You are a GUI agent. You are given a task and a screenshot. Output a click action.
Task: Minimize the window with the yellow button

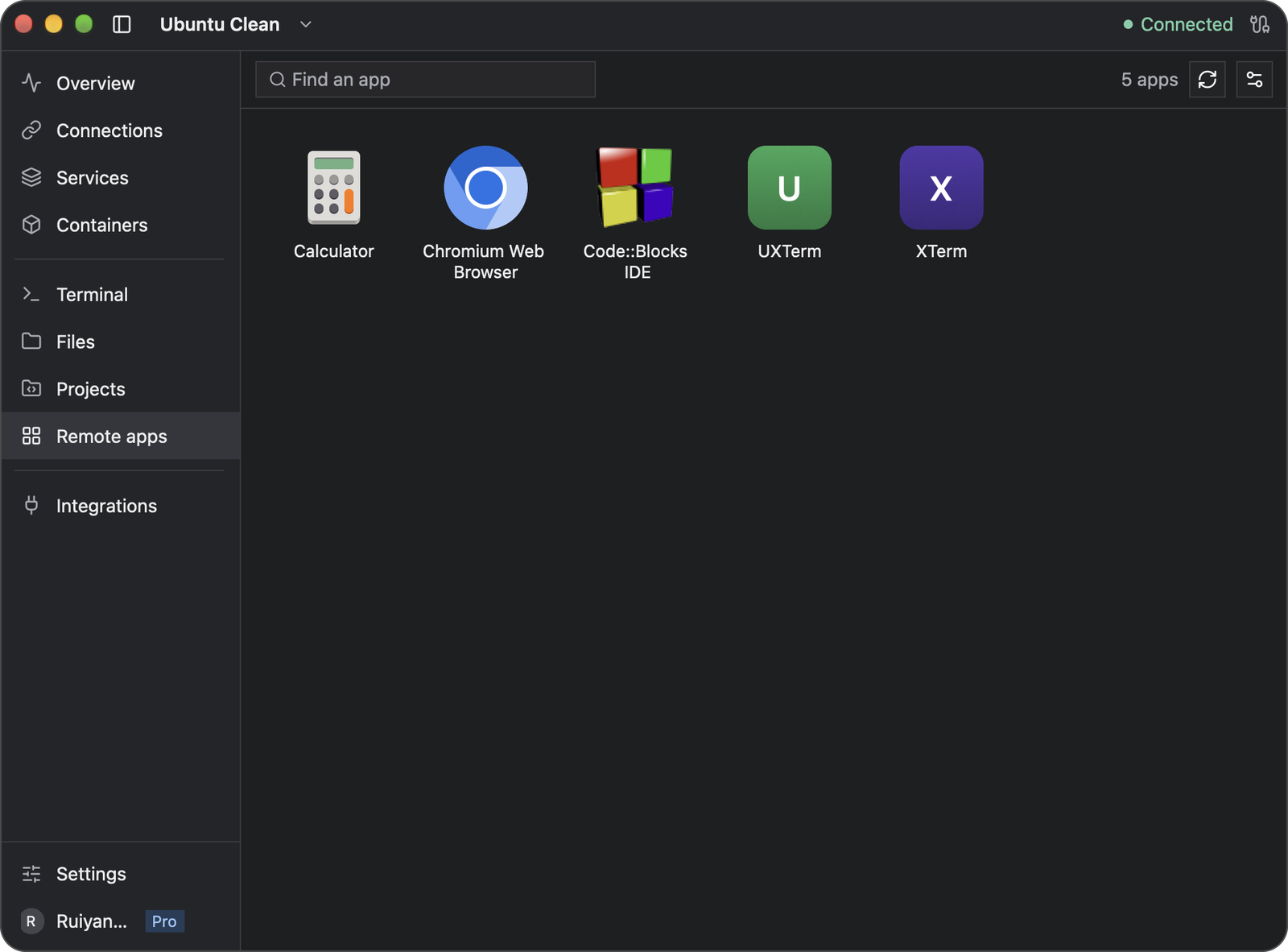(x=53, y=24)
